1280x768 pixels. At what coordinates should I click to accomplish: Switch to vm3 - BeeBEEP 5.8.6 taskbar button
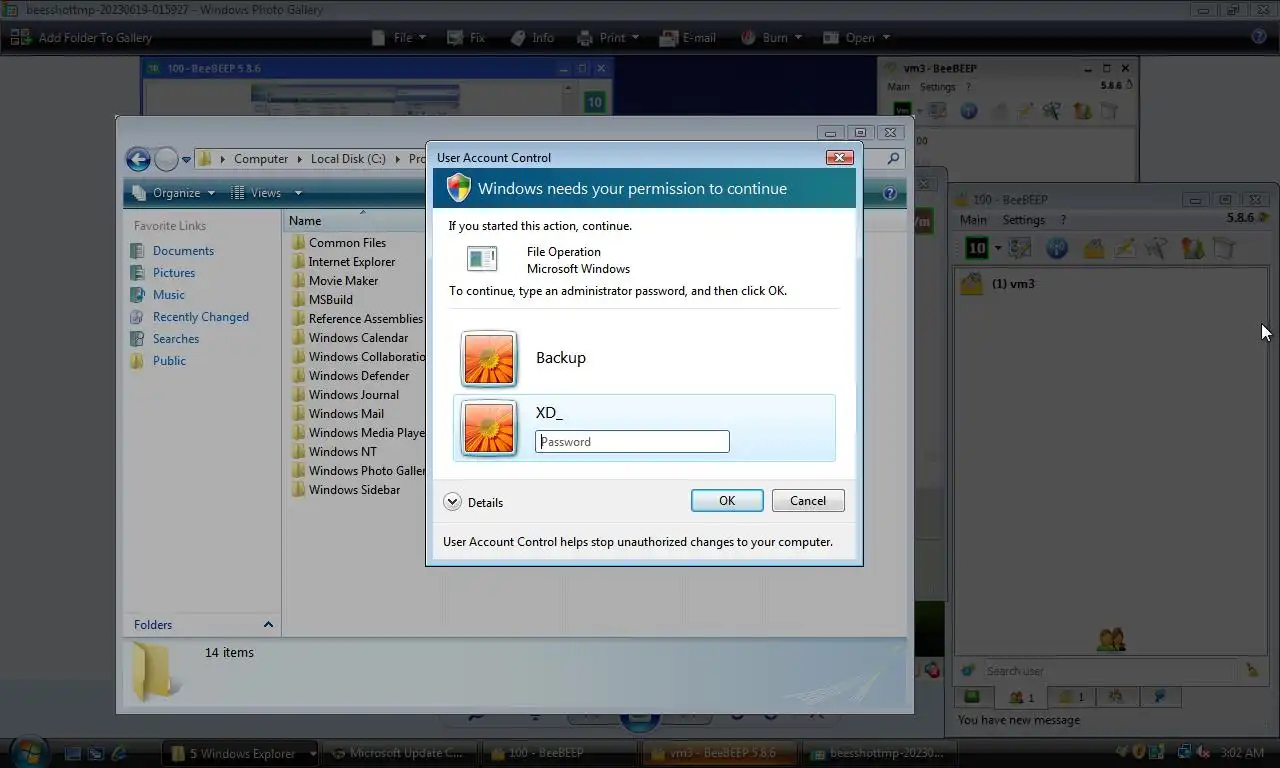point(721,753)
